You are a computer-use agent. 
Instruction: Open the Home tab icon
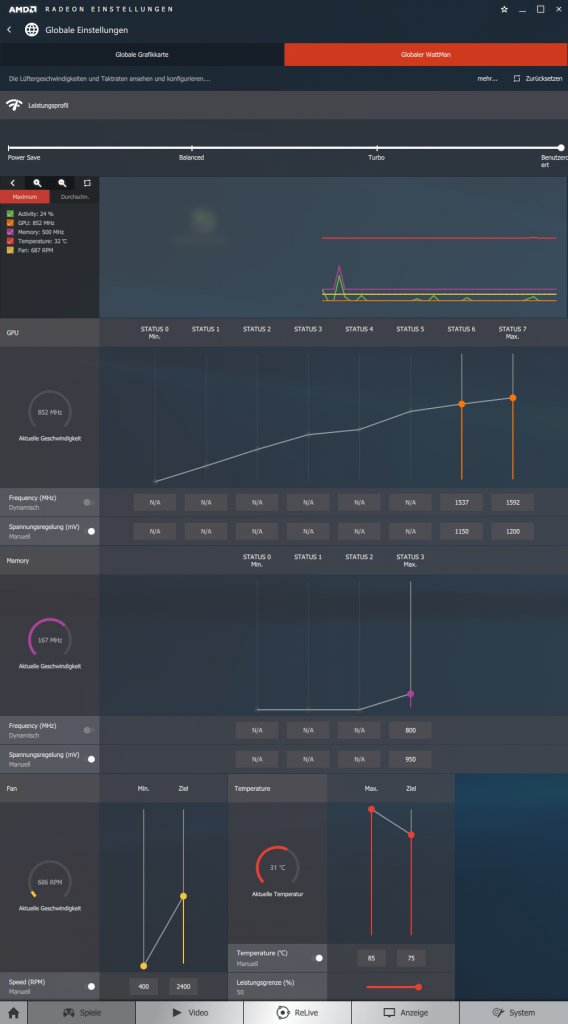click(13, 1013)
